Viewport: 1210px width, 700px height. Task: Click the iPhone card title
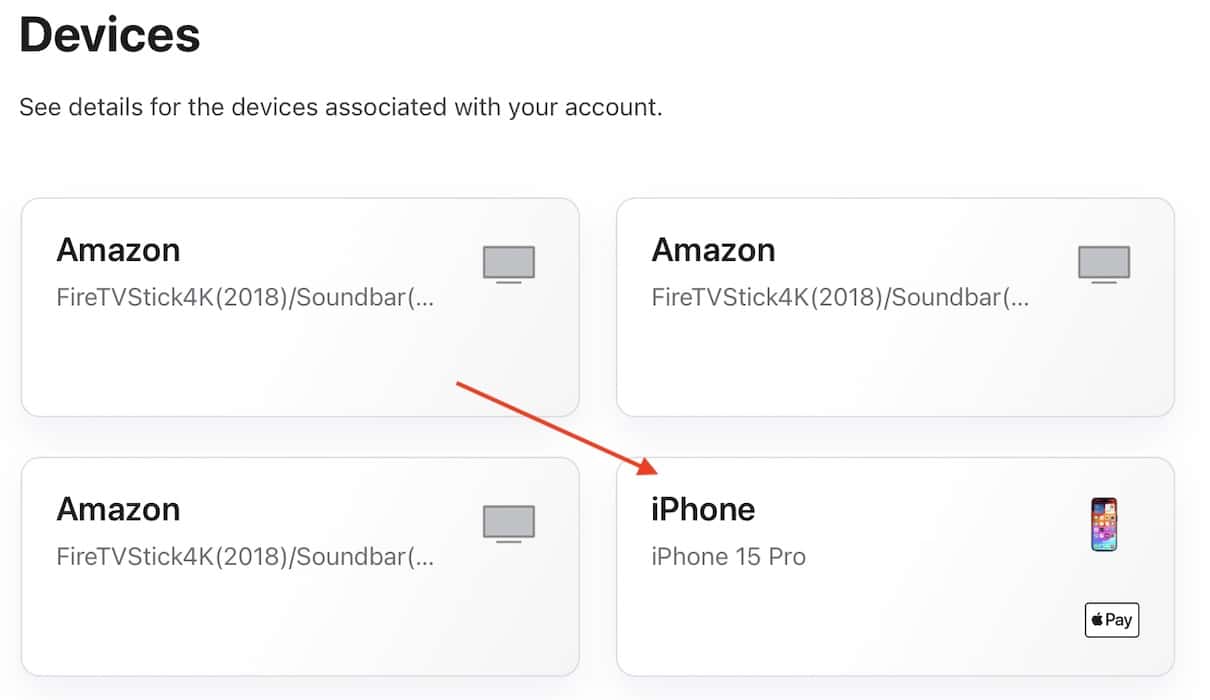tap(703, 509)
